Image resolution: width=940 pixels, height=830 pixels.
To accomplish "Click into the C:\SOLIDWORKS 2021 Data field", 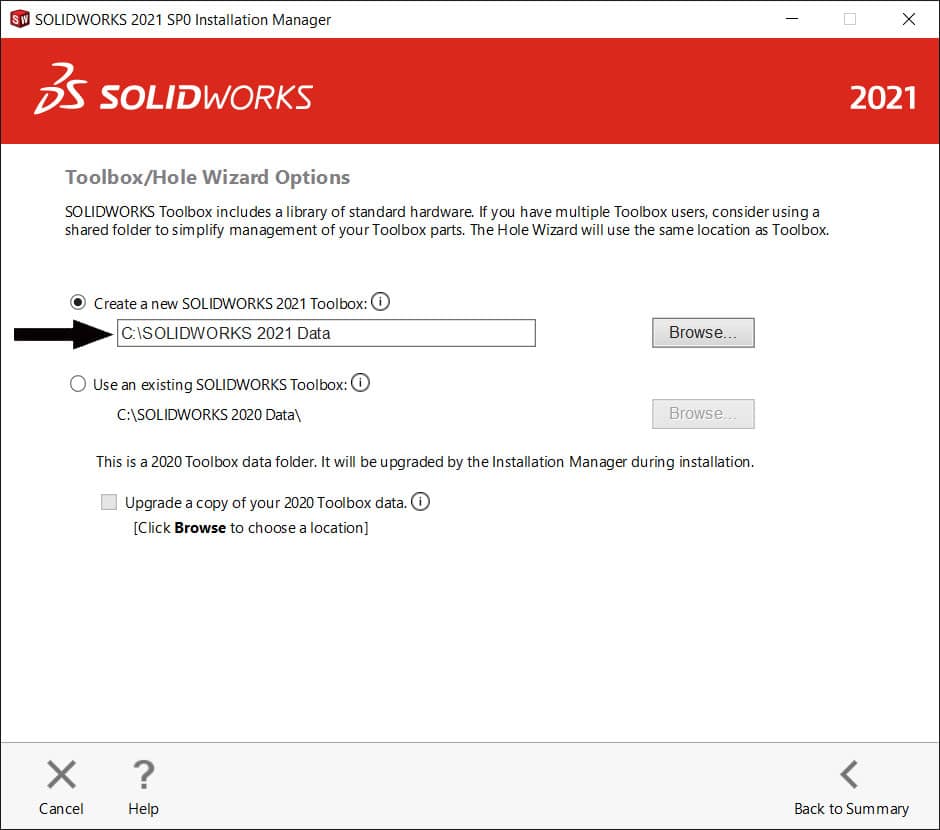I will point(326,333).
